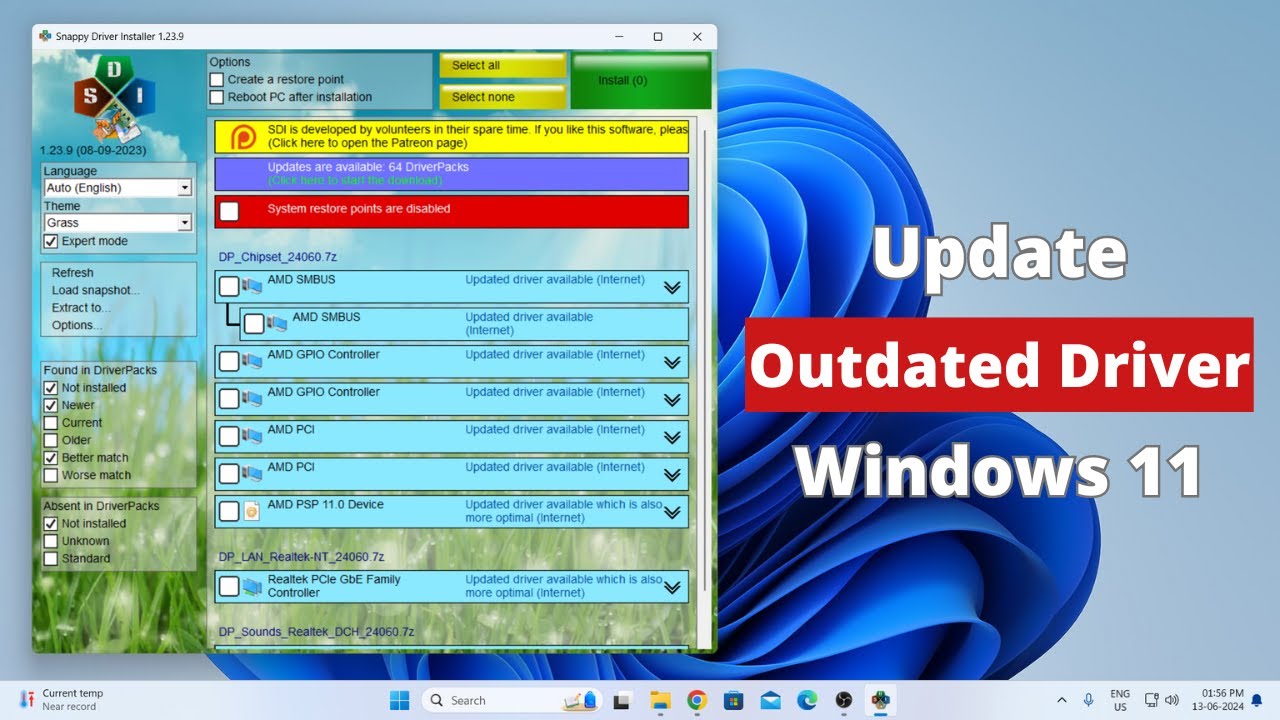Launch Microsoft Edge from the taskbar
Screen dimensions: 1280x720
[x=807, y=700]
